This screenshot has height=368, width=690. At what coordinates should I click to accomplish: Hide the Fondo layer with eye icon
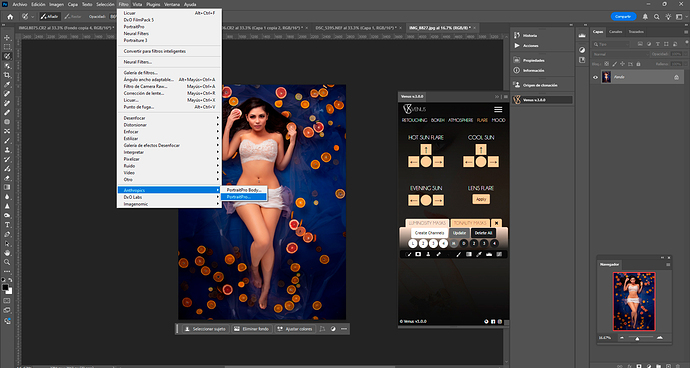point(595,77)
